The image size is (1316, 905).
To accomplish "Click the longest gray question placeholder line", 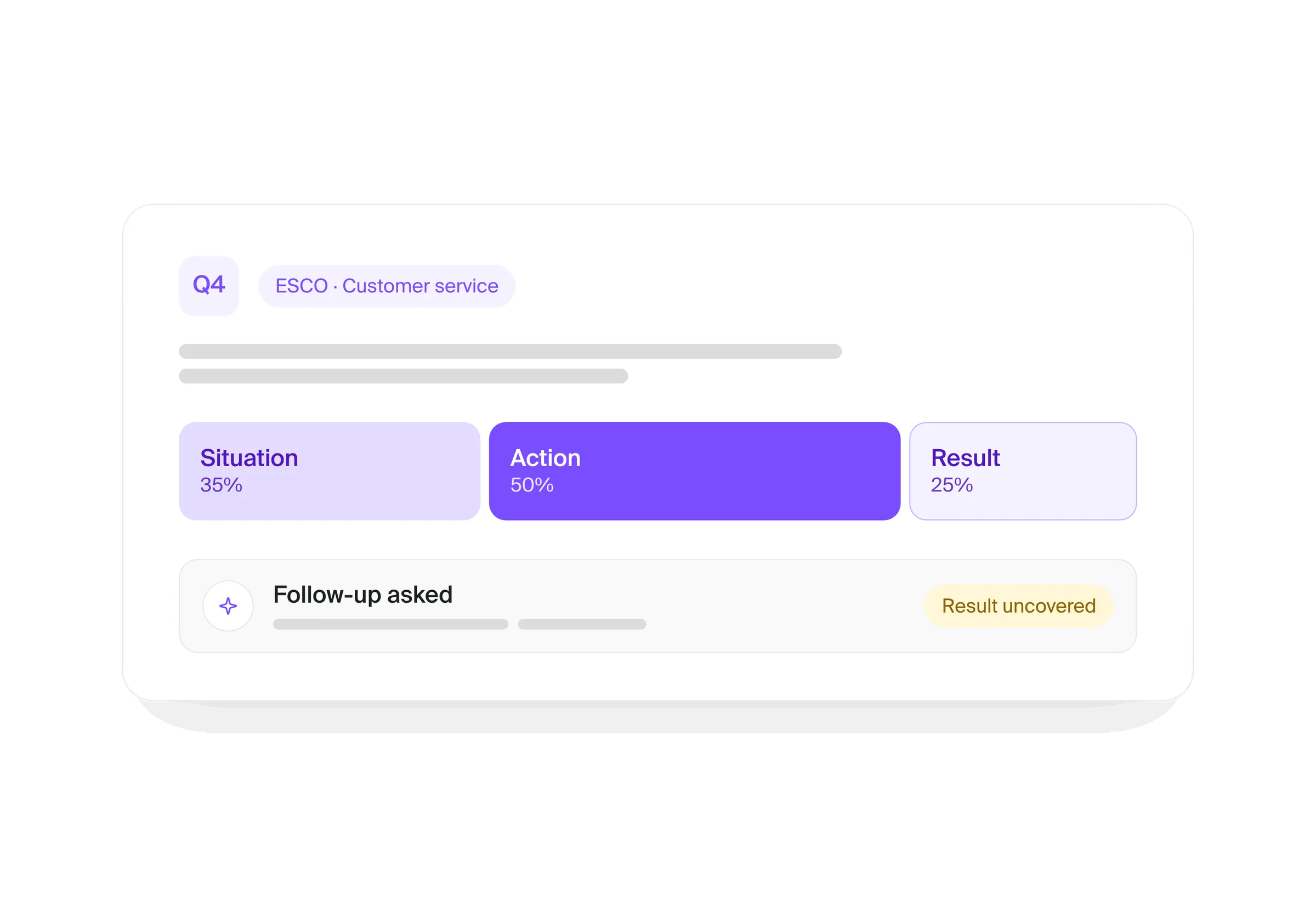I will point(510,352).
